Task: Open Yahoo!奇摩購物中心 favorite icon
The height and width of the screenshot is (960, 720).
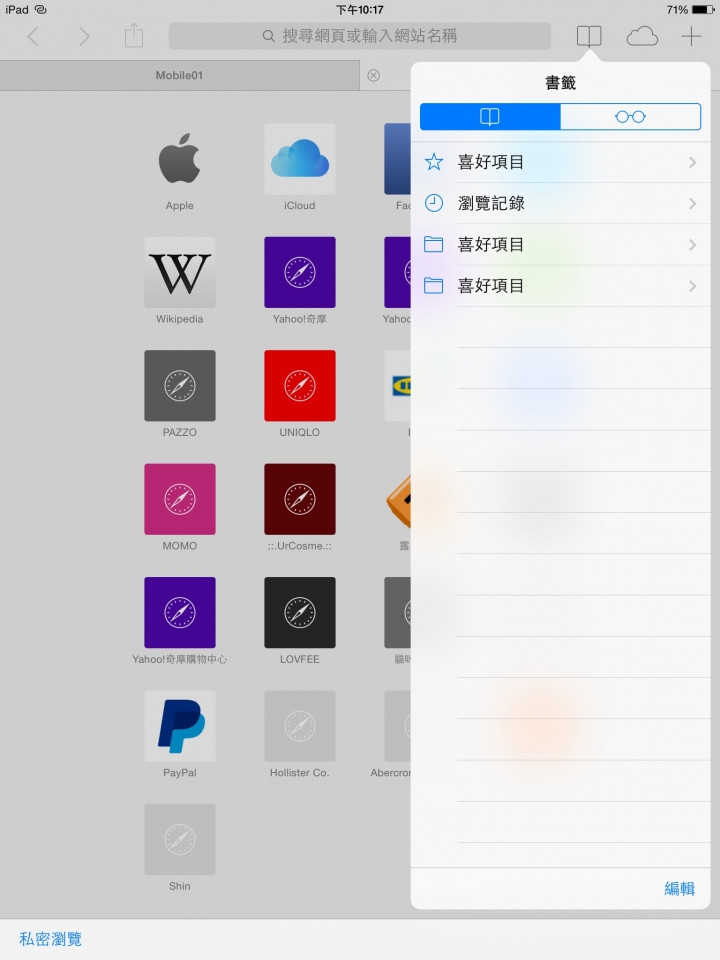Action: coord(179,612)
